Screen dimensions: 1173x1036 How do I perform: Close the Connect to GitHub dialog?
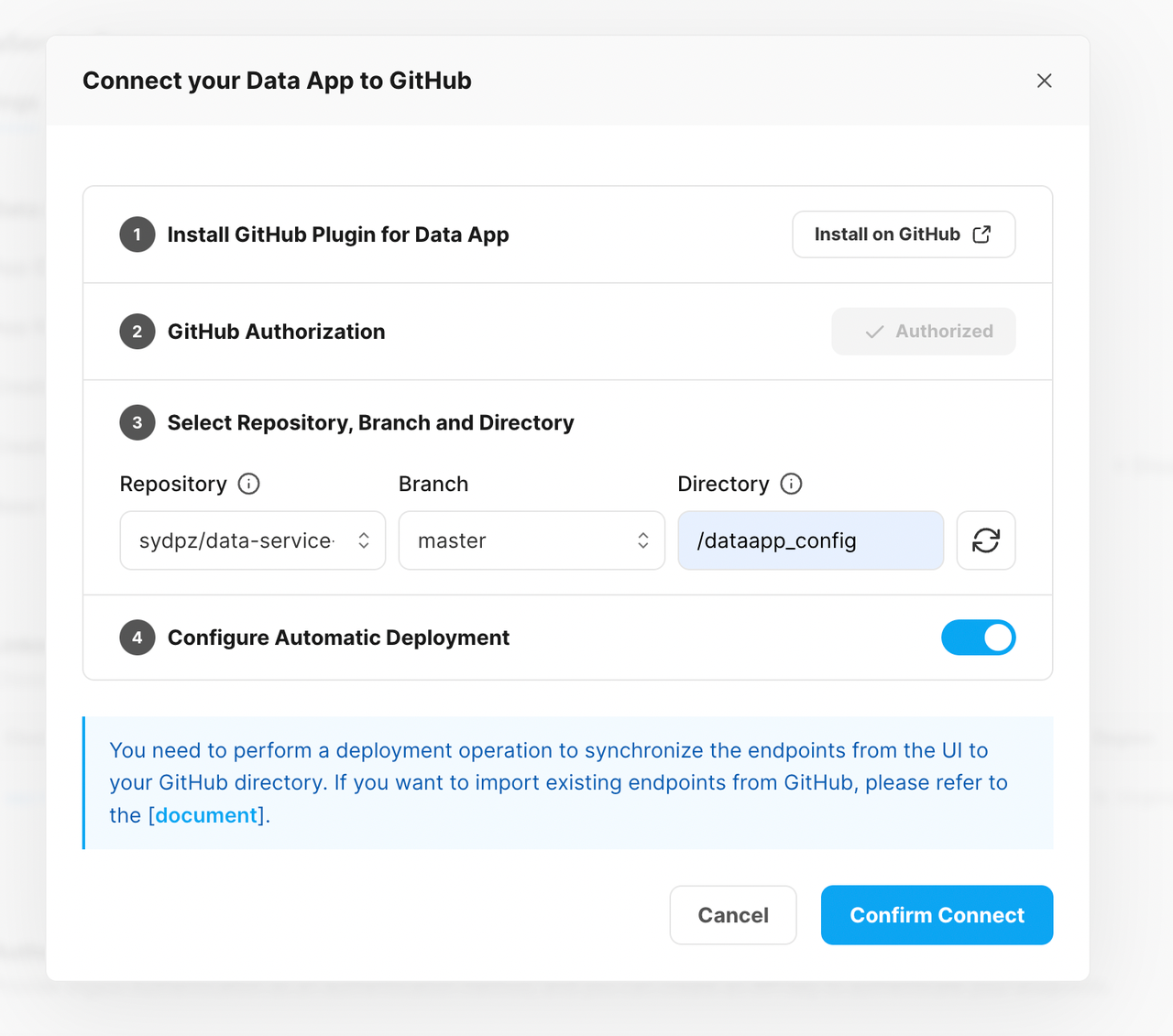(1044, 81)
